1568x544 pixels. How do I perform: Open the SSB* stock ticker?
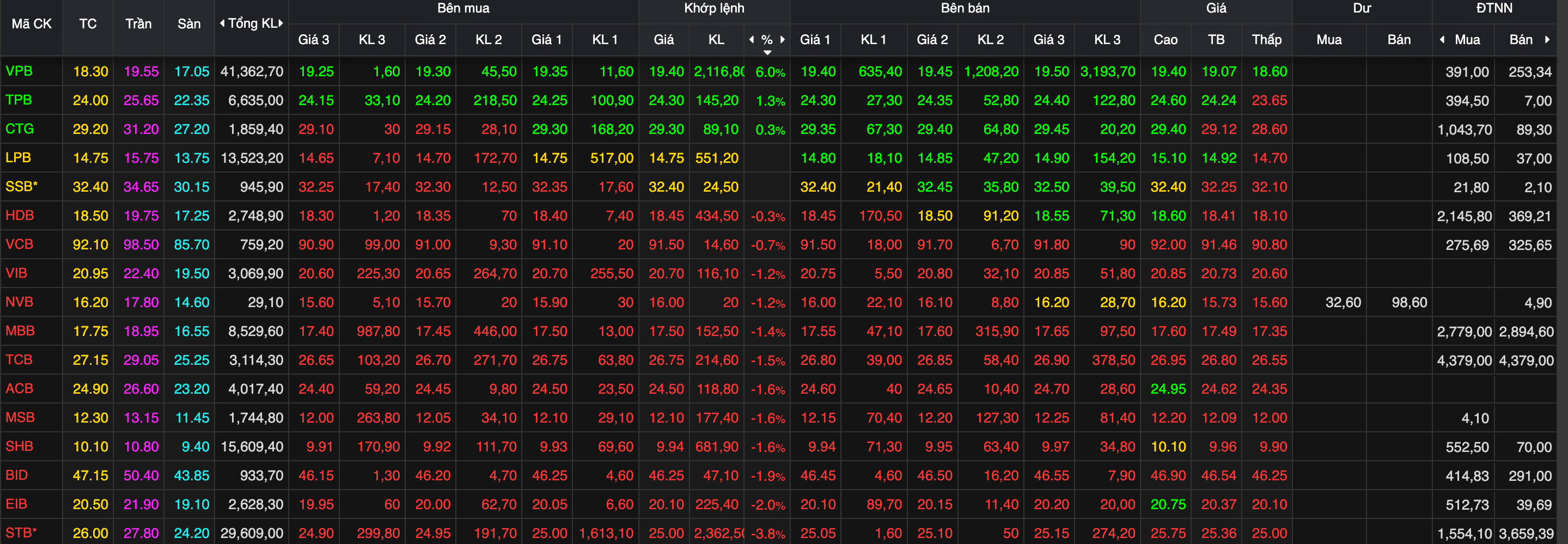(x=21, y=186)
